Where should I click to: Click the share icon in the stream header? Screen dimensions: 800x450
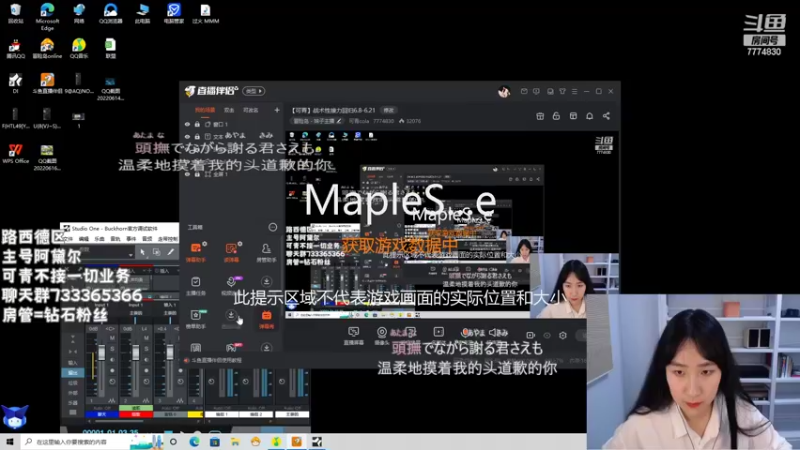(606, 116)
